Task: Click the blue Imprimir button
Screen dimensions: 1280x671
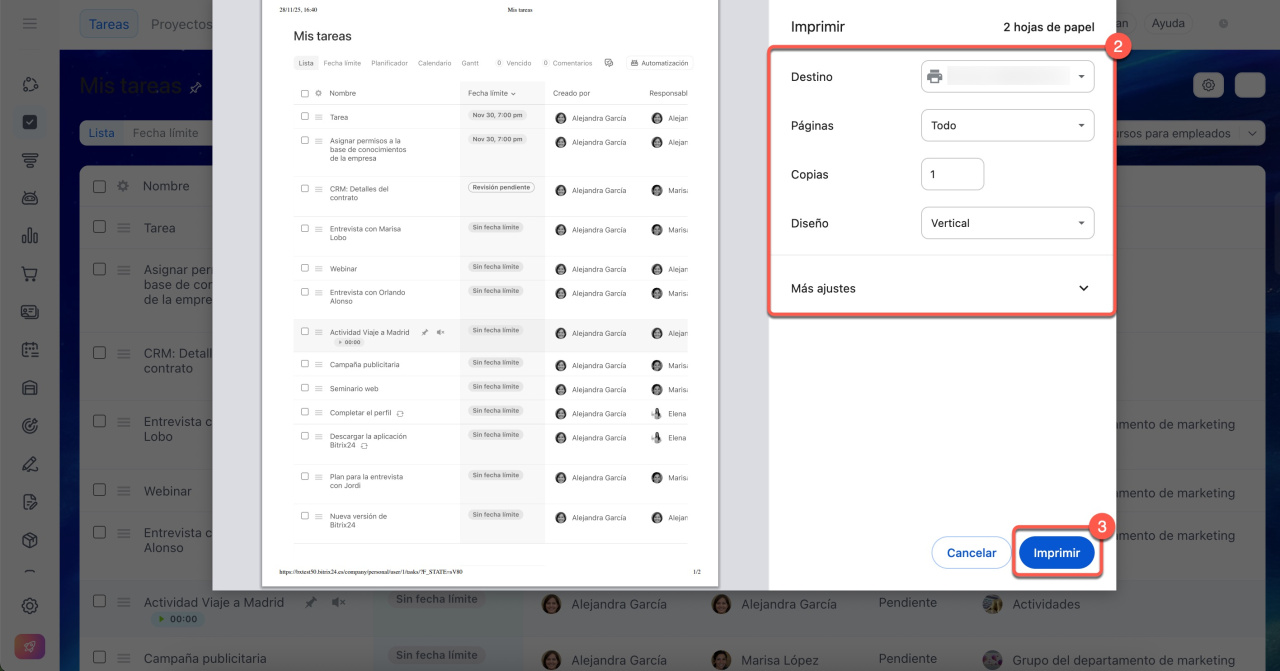Action: [1056, 553]
